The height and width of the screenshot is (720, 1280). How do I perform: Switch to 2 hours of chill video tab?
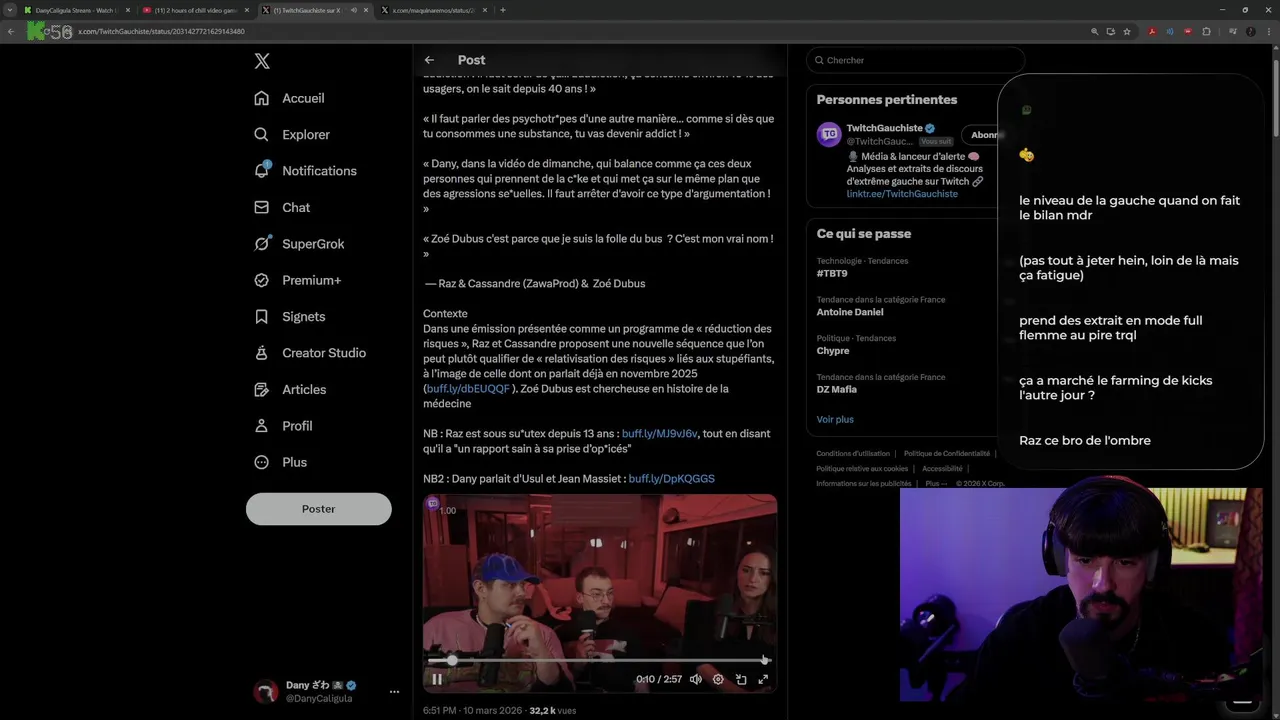(x=196, y=10)
